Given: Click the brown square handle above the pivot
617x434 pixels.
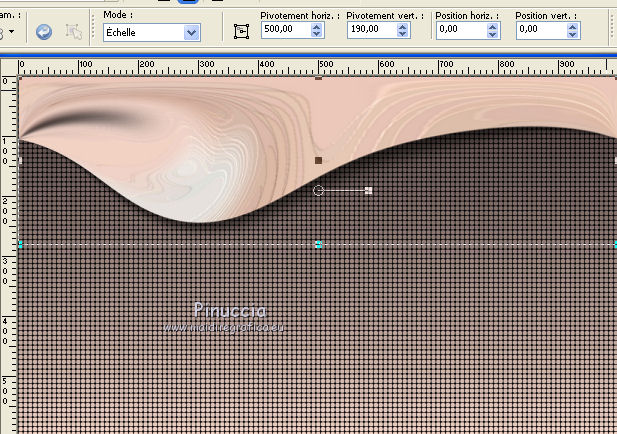Looking at the screenshot, I should coord(319,160).
